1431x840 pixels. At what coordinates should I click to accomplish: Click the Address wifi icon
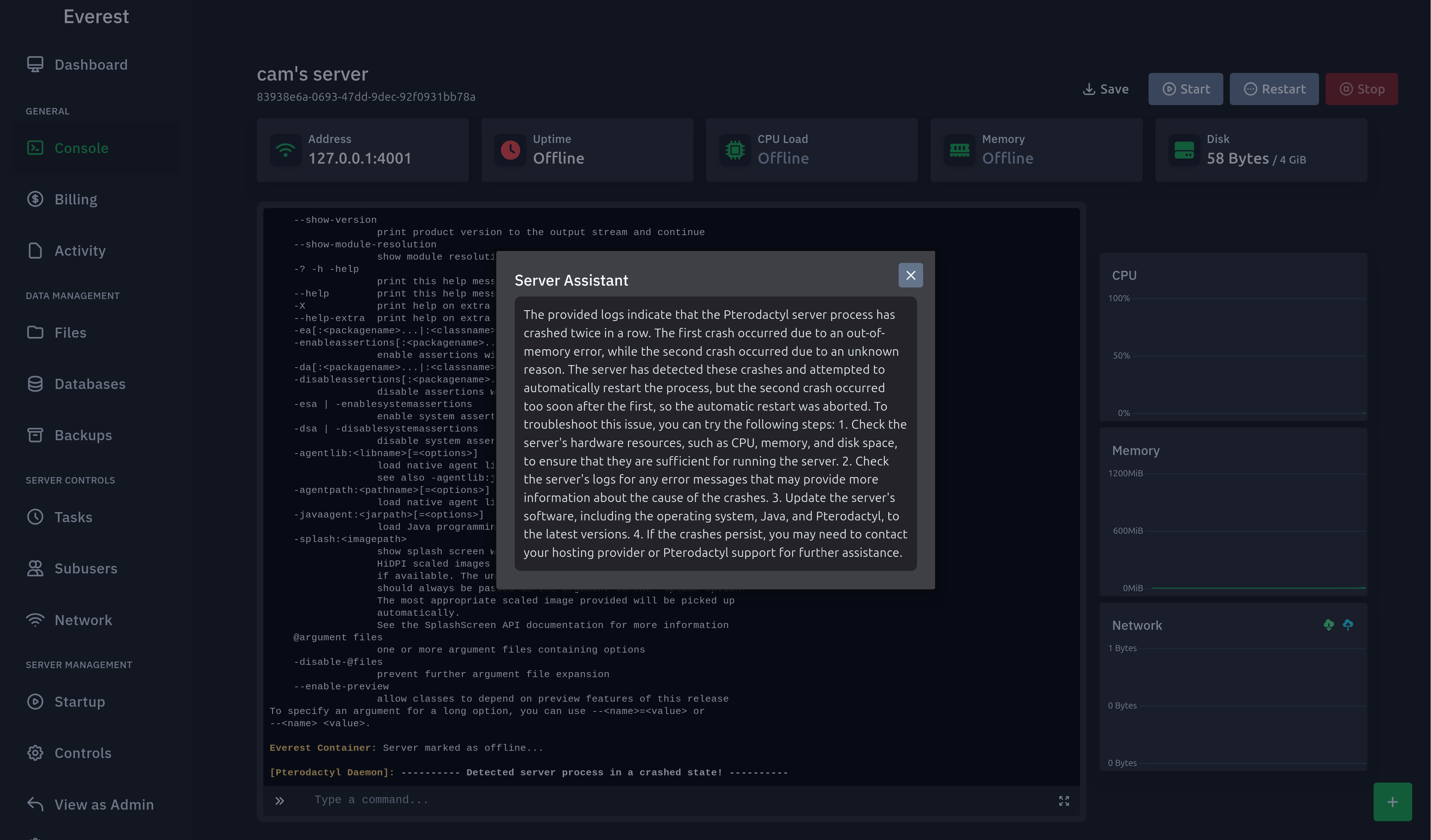tap(286, 150)
